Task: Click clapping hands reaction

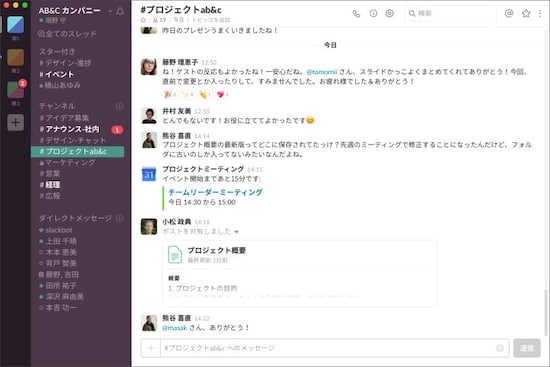Action: (x=205, y=94)
